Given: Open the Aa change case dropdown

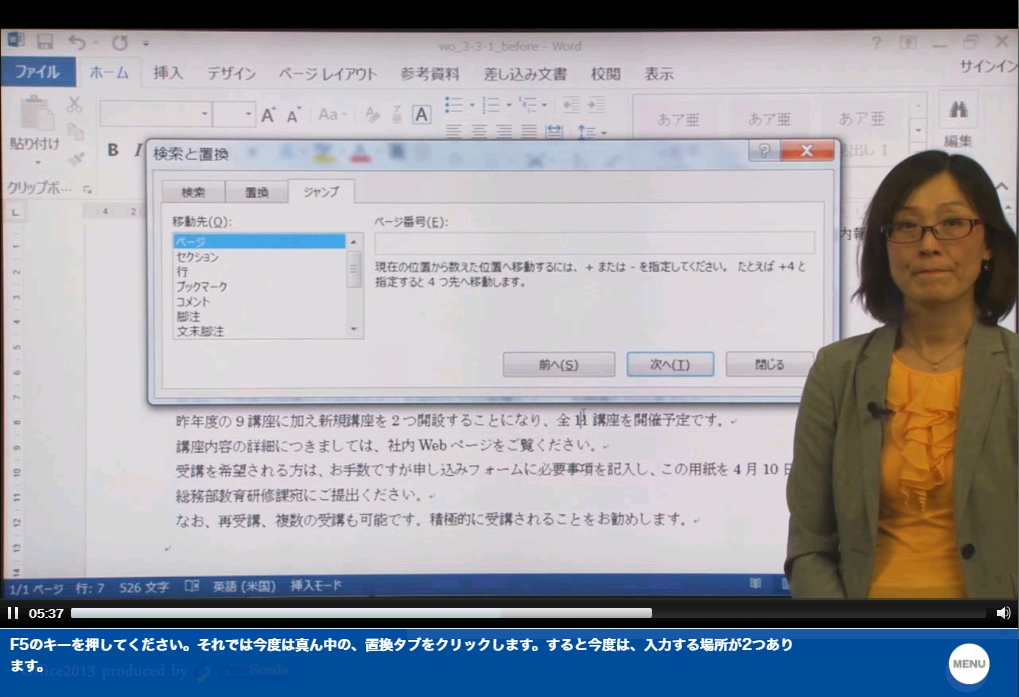Looking at the screenshot, I should point(332,115).
